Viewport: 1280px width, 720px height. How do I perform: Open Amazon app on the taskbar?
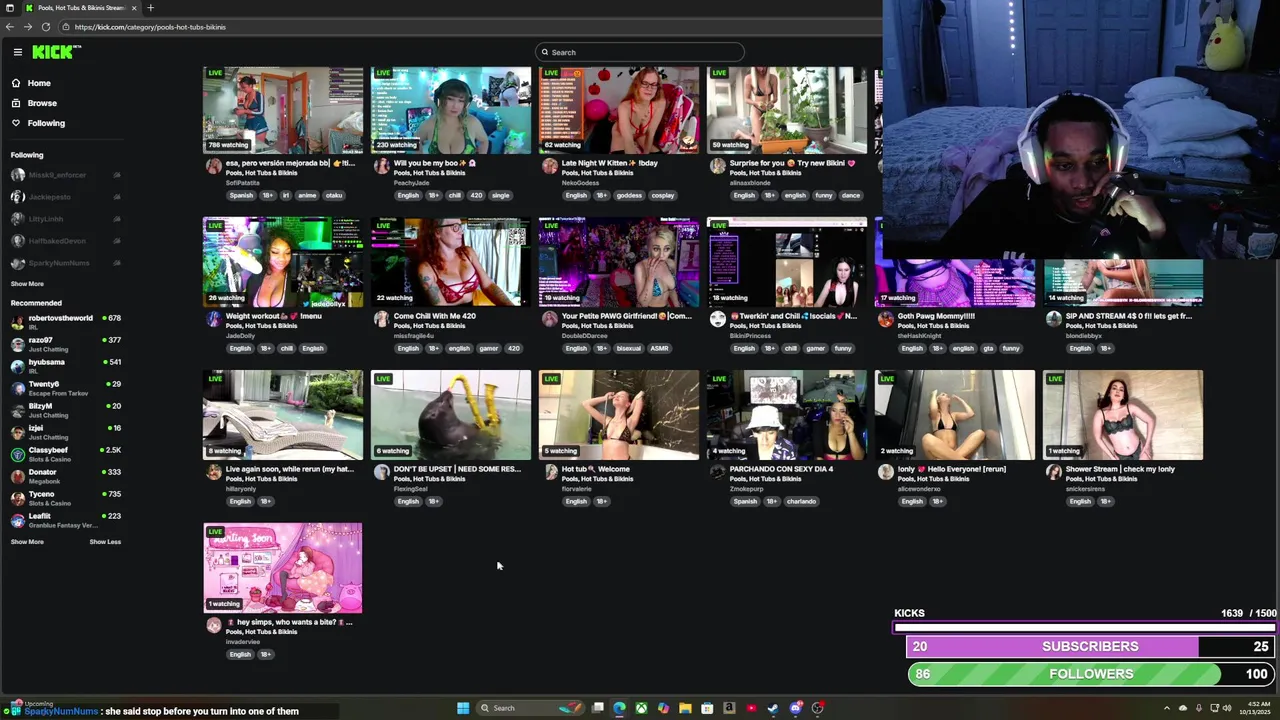729,708
